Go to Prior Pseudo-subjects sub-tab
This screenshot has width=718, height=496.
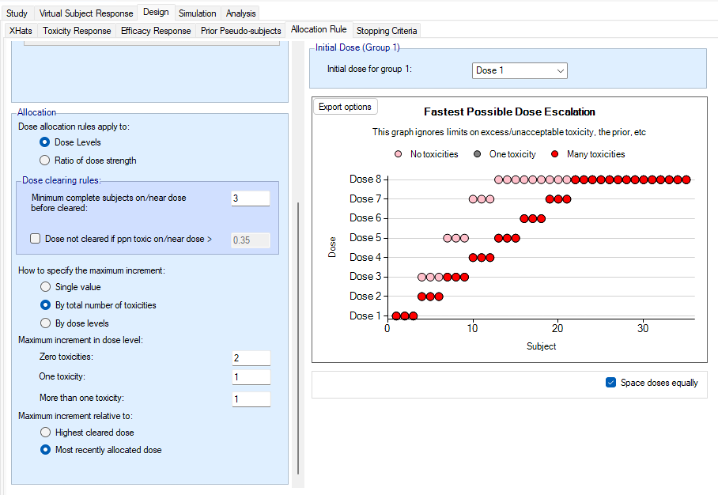pyautogui.click(x=240, y=31)
